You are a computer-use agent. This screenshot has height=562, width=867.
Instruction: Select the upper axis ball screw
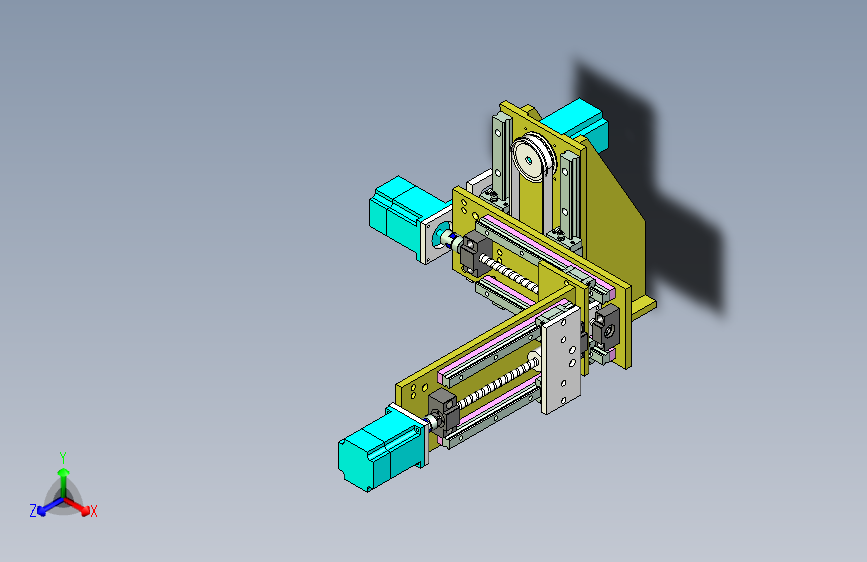[509, 274]
